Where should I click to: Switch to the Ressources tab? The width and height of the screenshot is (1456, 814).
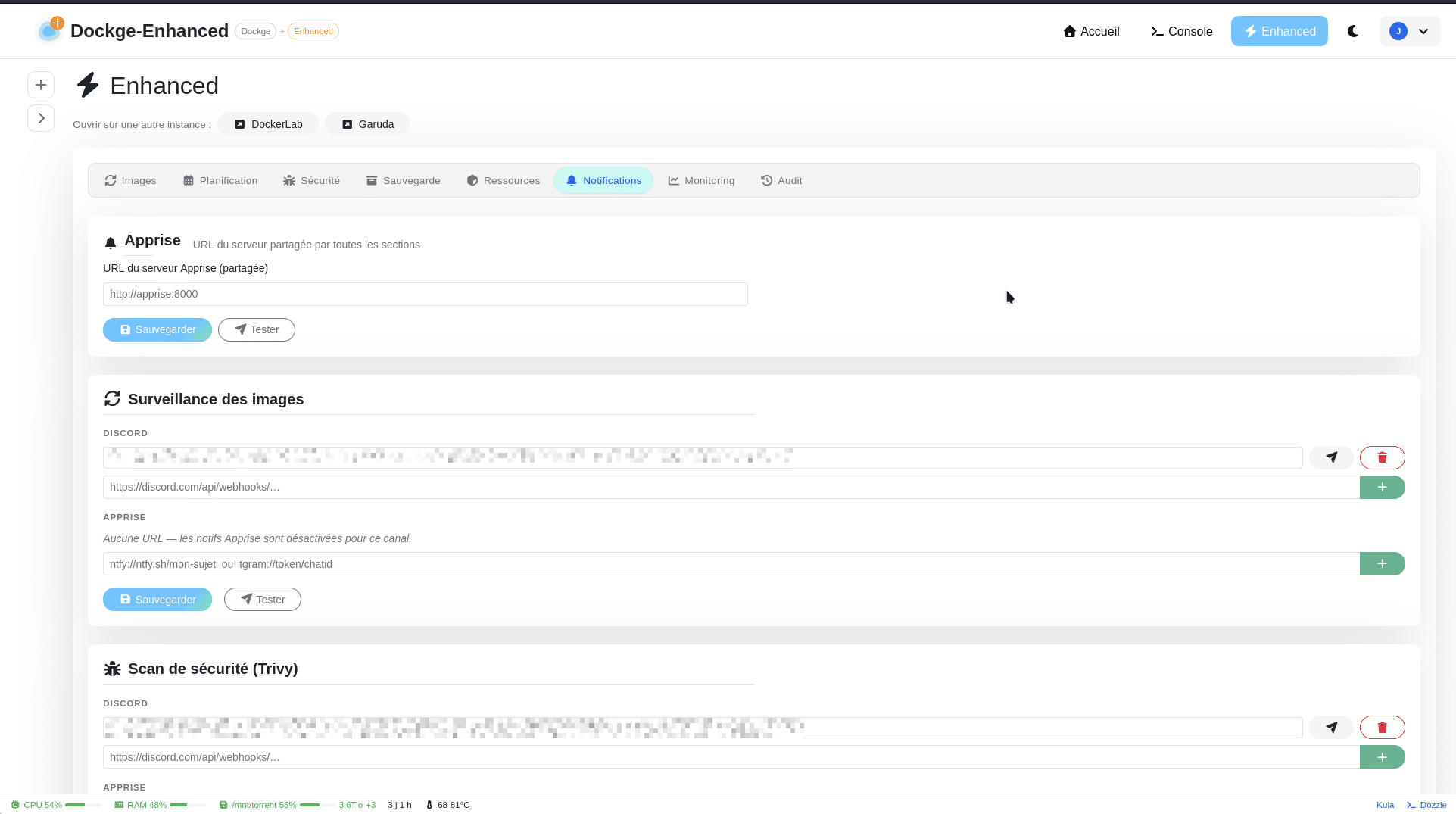pyautogui.click(x=504, y=180)
